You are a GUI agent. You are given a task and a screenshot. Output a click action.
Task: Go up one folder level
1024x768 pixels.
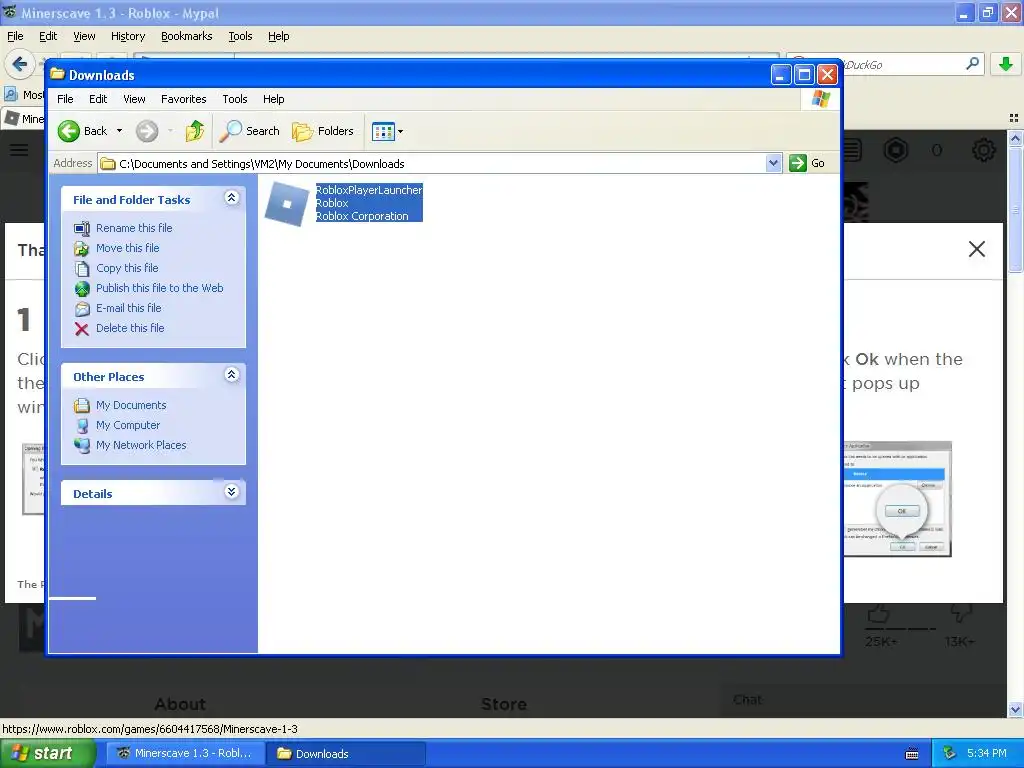pos(195,131)
